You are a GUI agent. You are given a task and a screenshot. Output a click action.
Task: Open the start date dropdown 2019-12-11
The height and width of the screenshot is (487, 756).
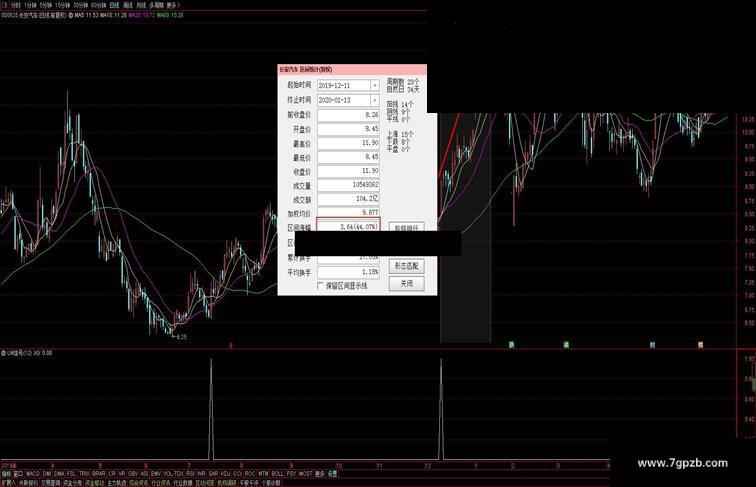(x=374, y=85)
